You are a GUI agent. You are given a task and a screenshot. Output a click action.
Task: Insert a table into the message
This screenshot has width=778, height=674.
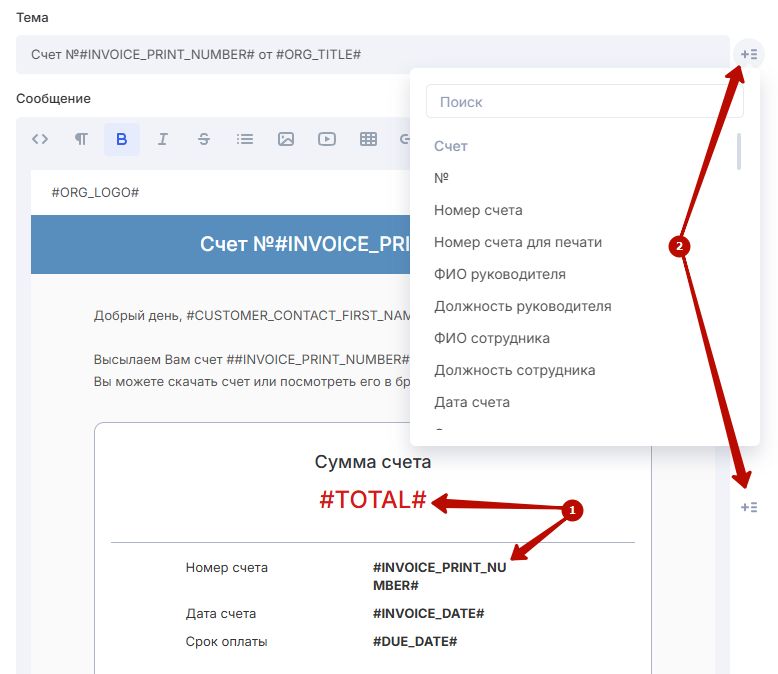tap(368, 139)
